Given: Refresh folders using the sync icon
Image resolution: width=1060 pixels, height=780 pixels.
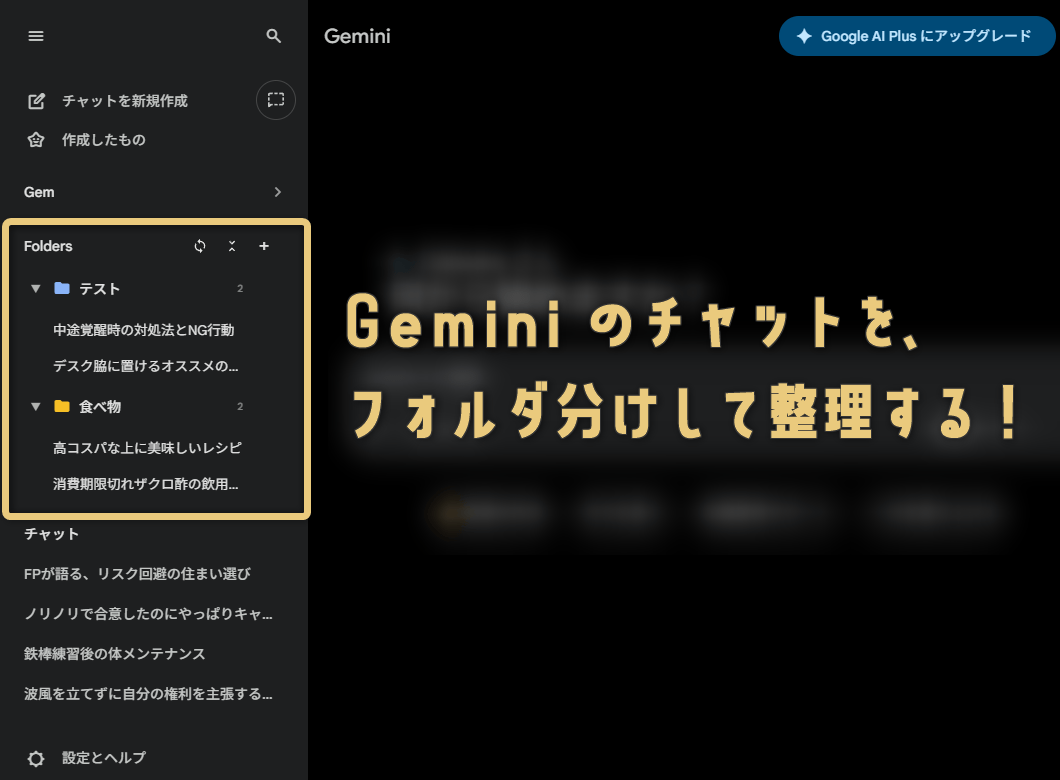Looking at the screenshot, I should 200,245.
